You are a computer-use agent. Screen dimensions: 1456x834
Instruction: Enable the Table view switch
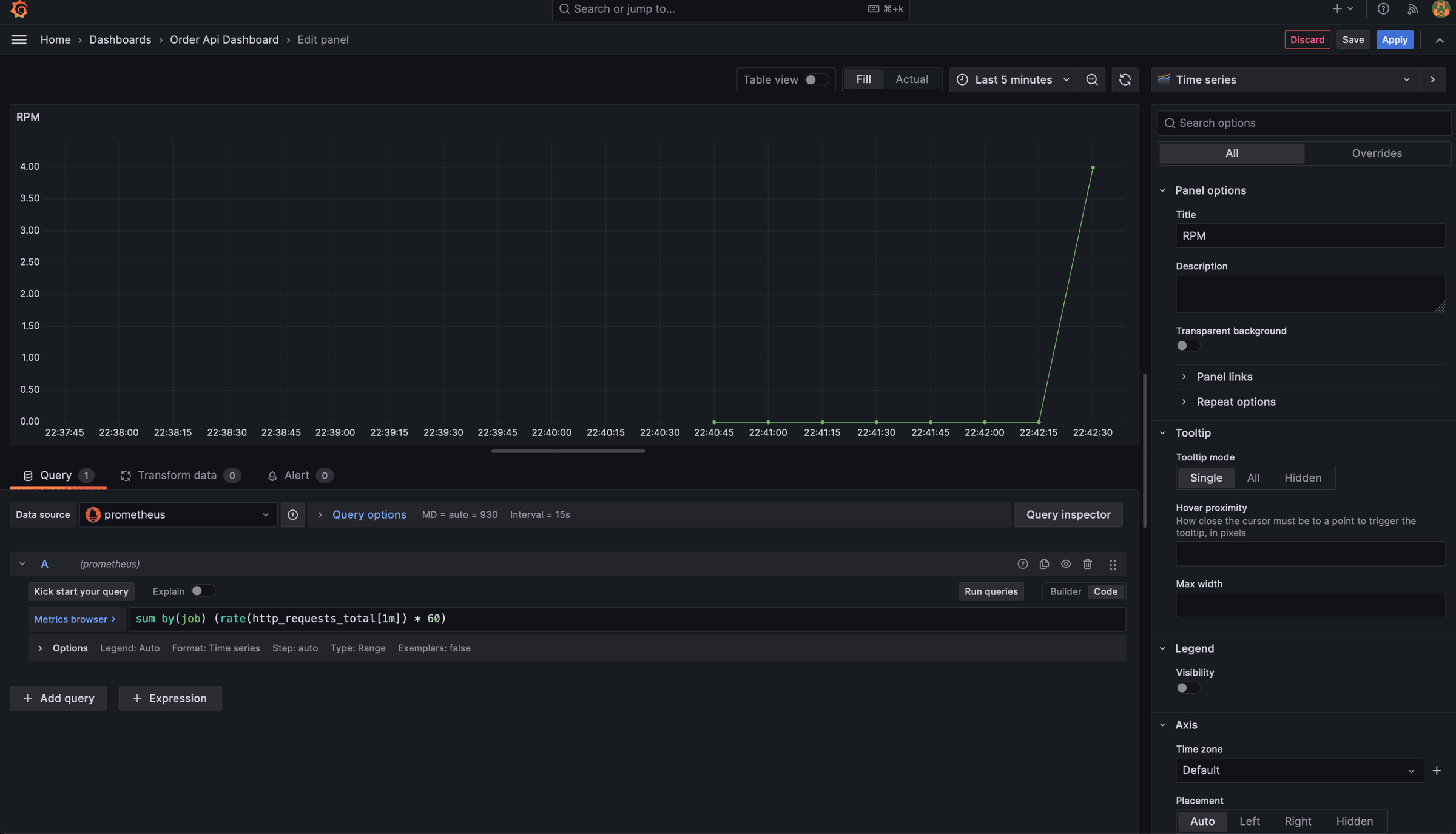[815, 79]
